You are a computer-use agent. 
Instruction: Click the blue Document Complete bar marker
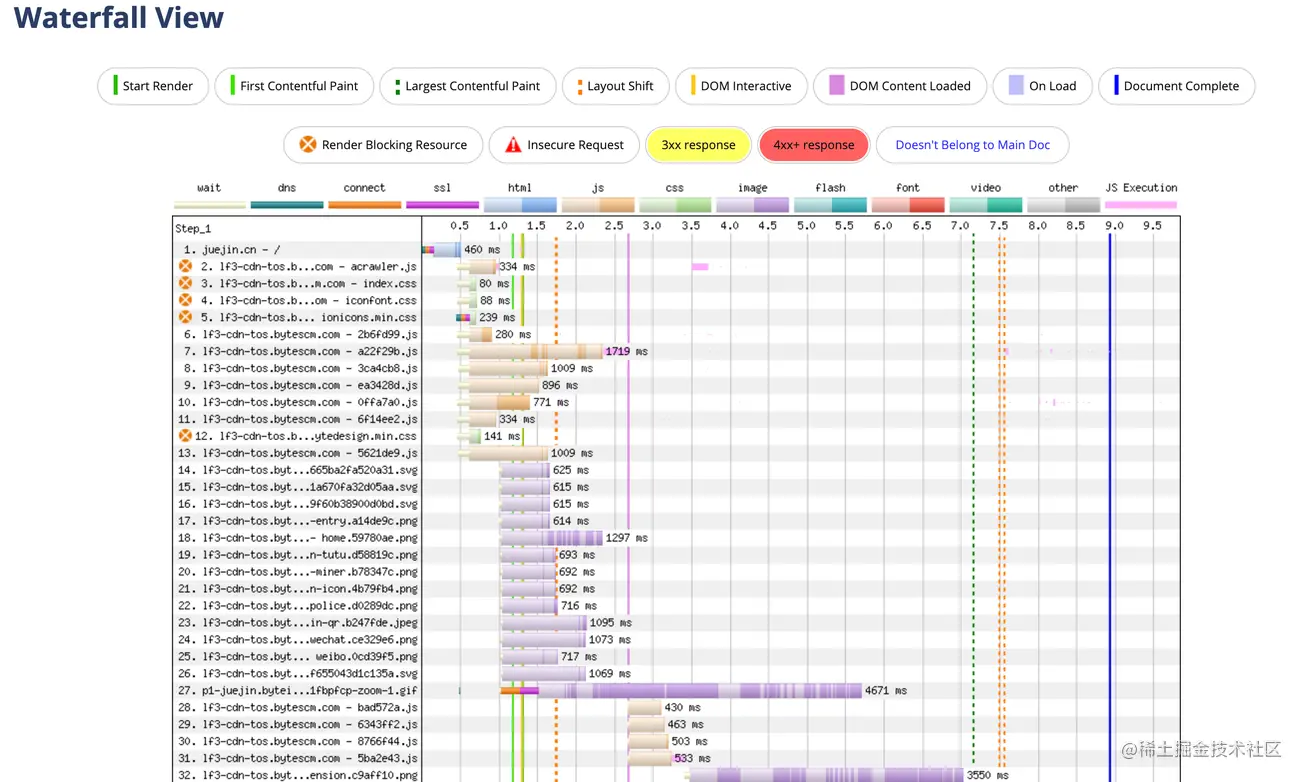click(1116, 86)
